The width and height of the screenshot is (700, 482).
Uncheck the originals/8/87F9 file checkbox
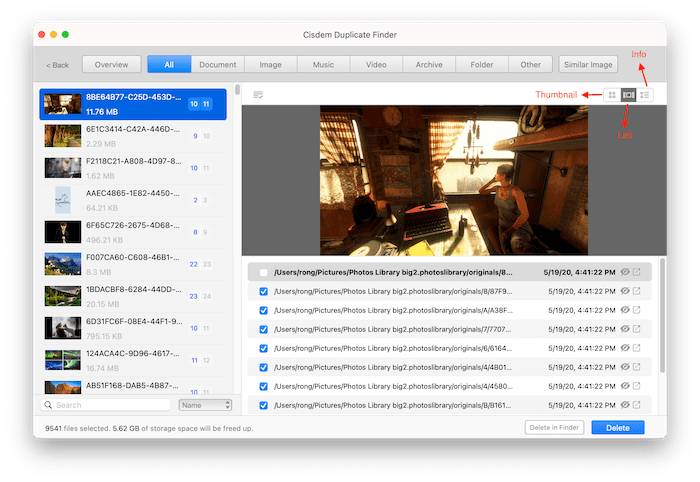pyautogui.click(x=263, y=291)
